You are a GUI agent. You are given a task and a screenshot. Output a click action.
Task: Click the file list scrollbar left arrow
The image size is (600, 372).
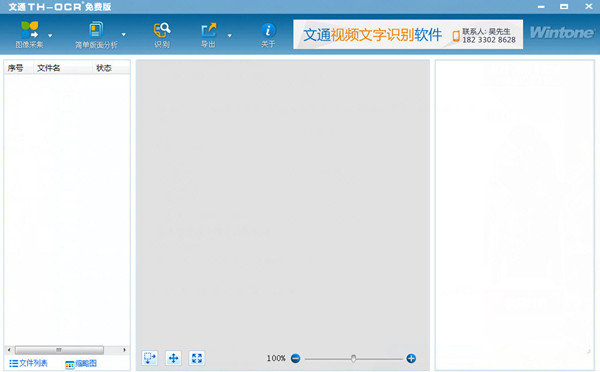click(x=9, y=350)
